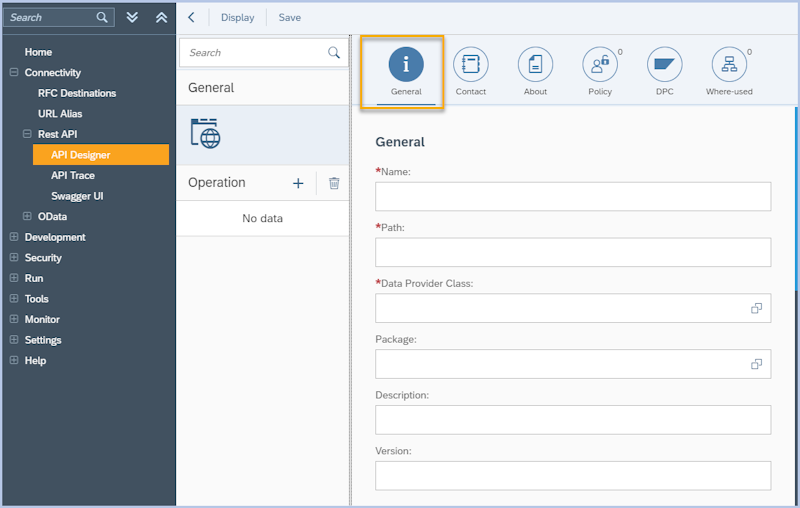Click the back arrow in toolbar
Screen dimensions: 800x508
[191, 17]
